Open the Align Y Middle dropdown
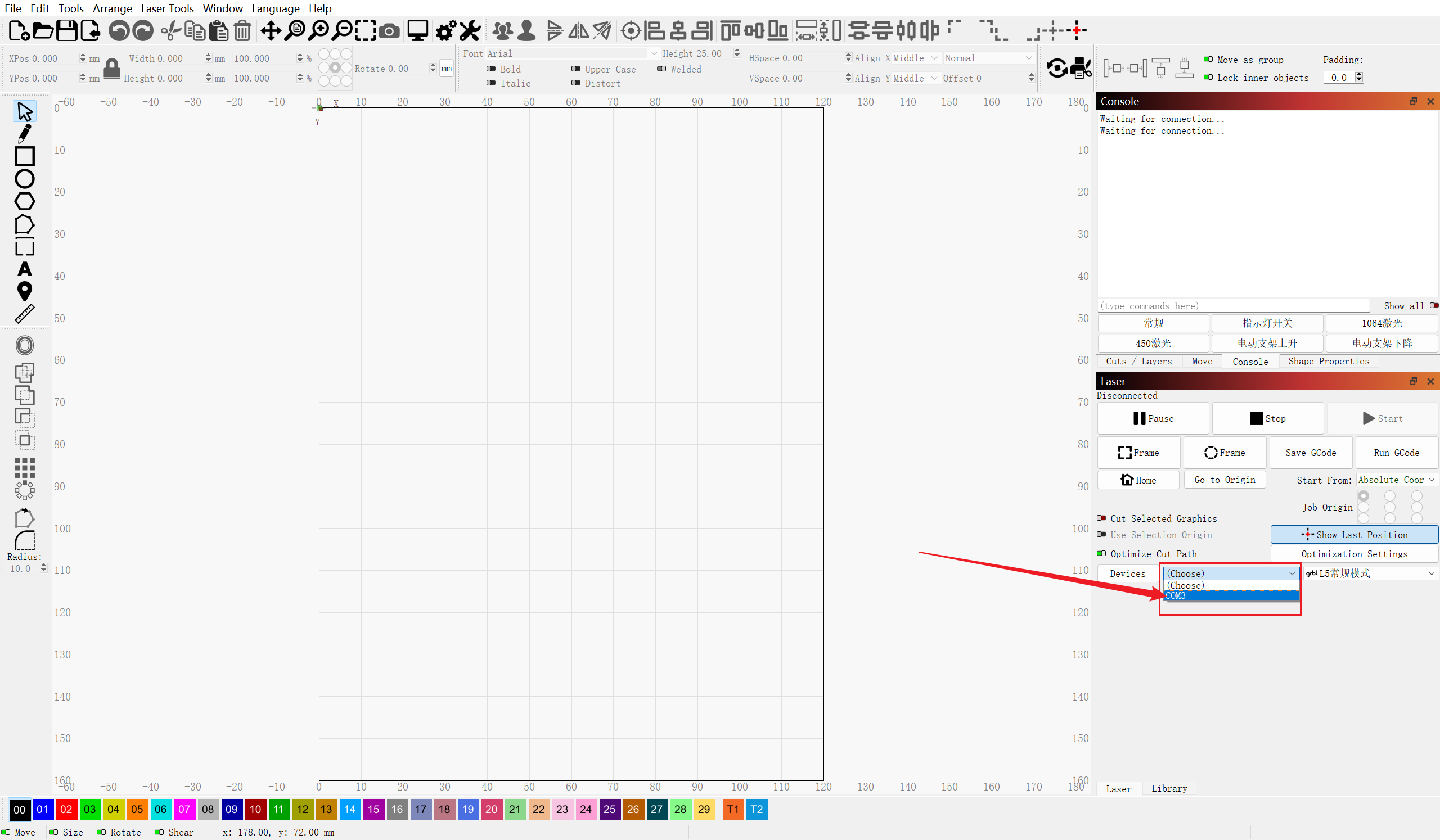The image size is (1440, 840). point(916,78)
